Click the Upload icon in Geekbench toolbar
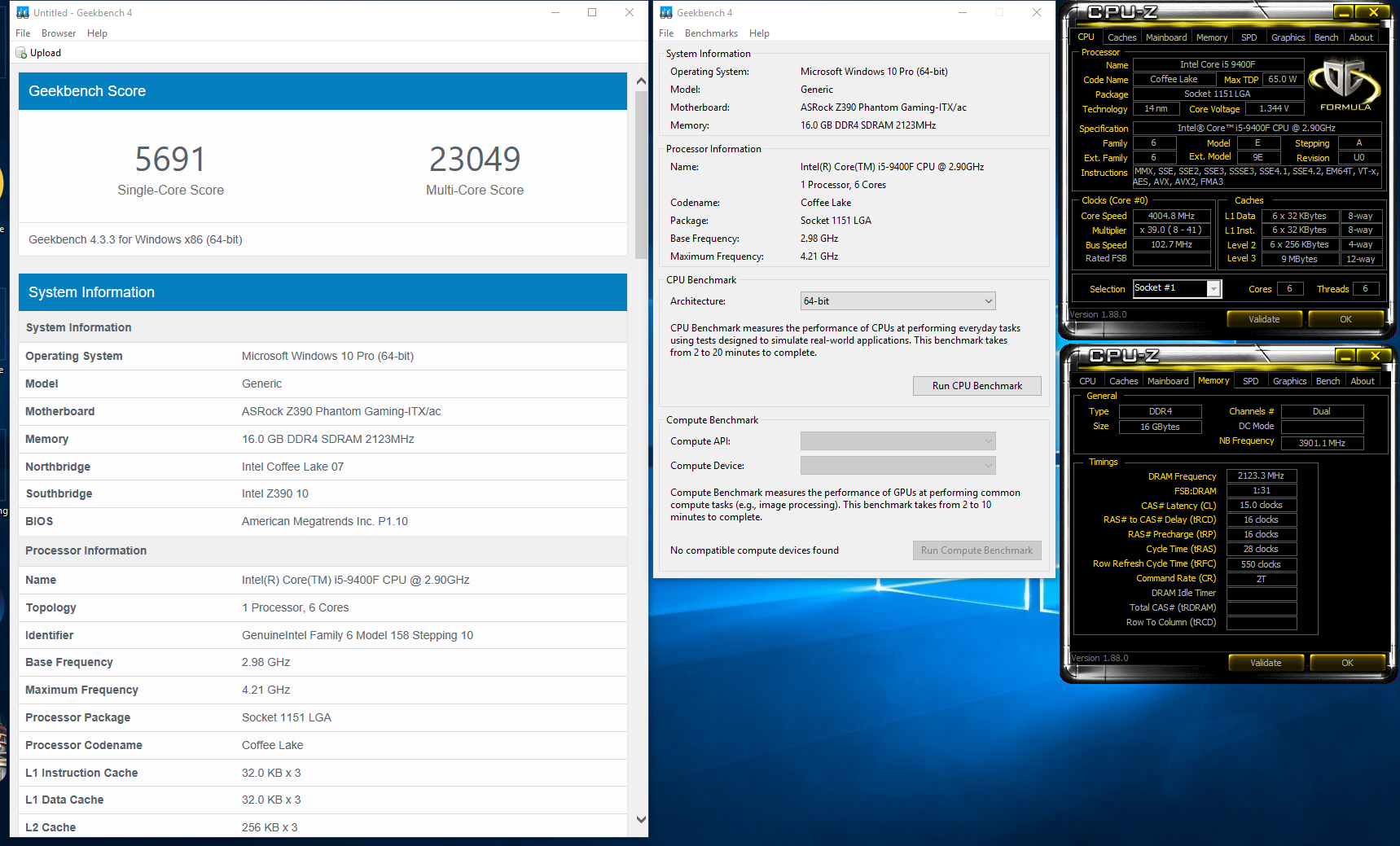 [21, 53]
